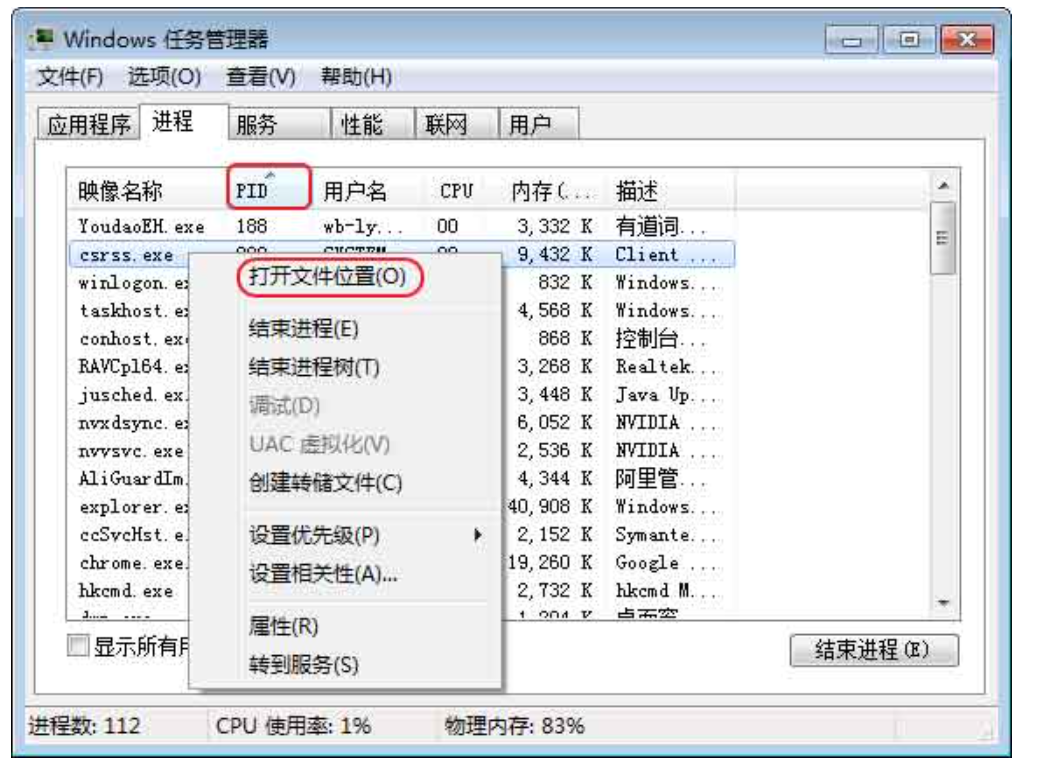Open 设置相关性 from context menu
1048x762 pixels.
click(323, 574)
